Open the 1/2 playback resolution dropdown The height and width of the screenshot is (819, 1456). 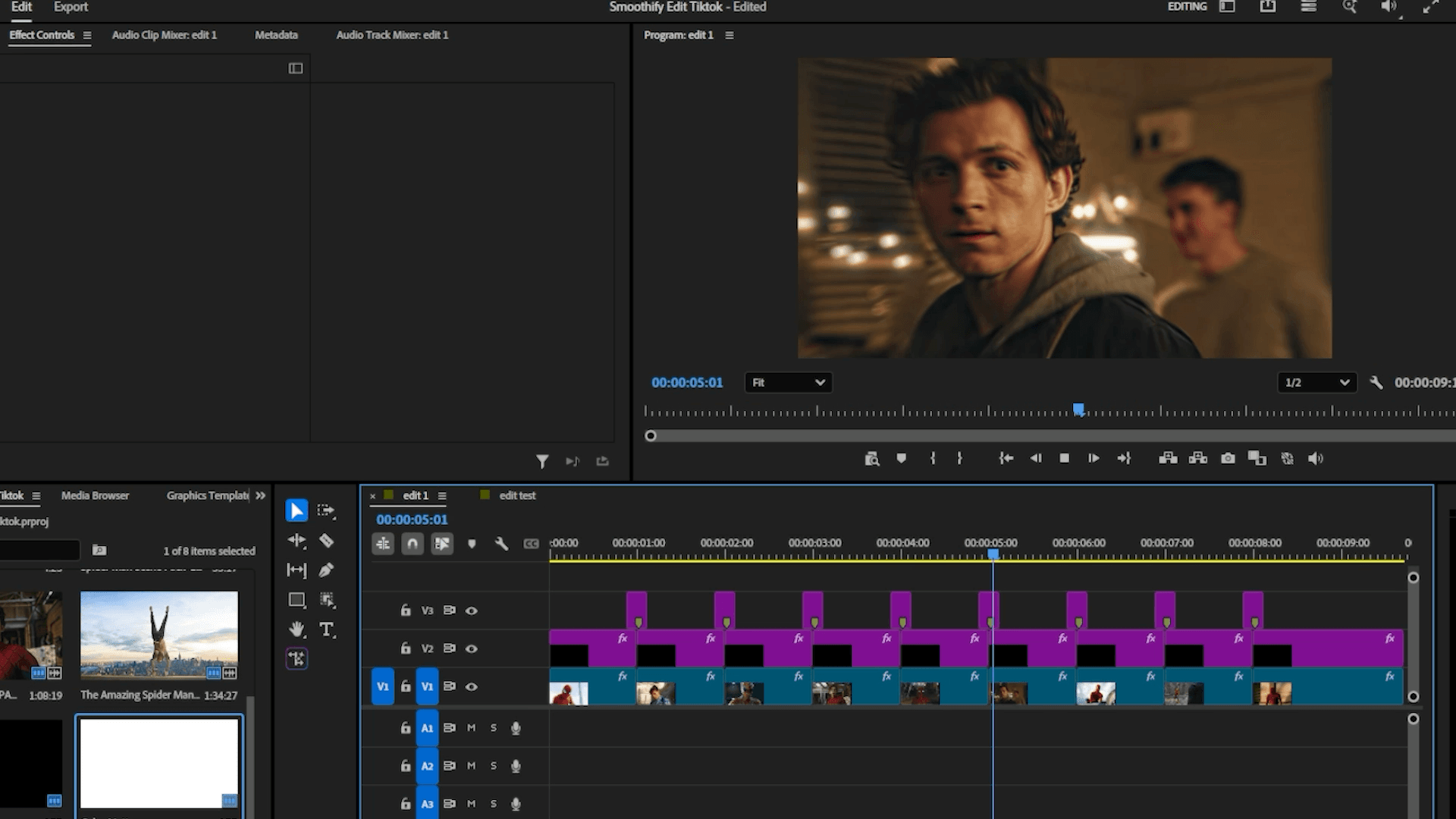[1316, 383]
